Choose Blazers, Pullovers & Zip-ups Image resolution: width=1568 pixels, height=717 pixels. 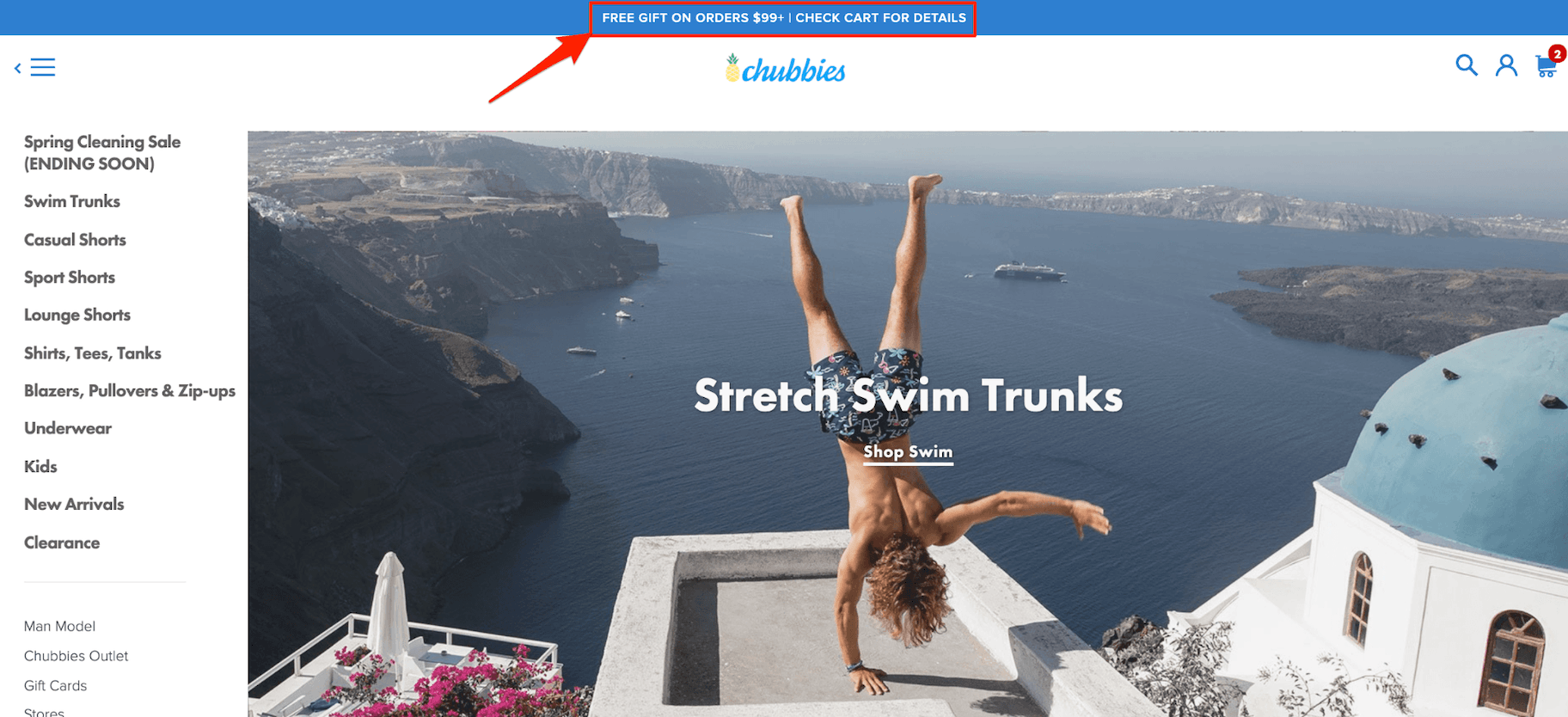pyautogui.click(x=130, y=391)
